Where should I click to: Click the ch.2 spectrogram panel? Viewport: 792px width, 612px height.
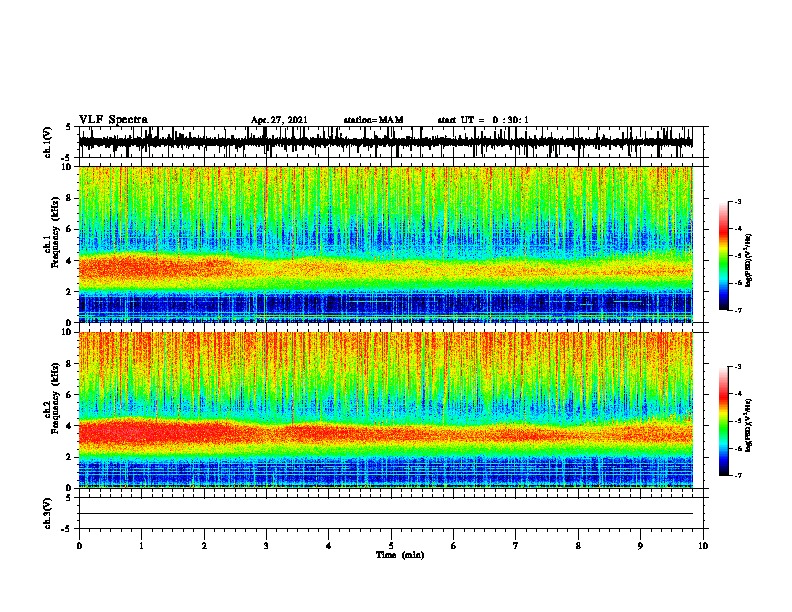(385, 410)
